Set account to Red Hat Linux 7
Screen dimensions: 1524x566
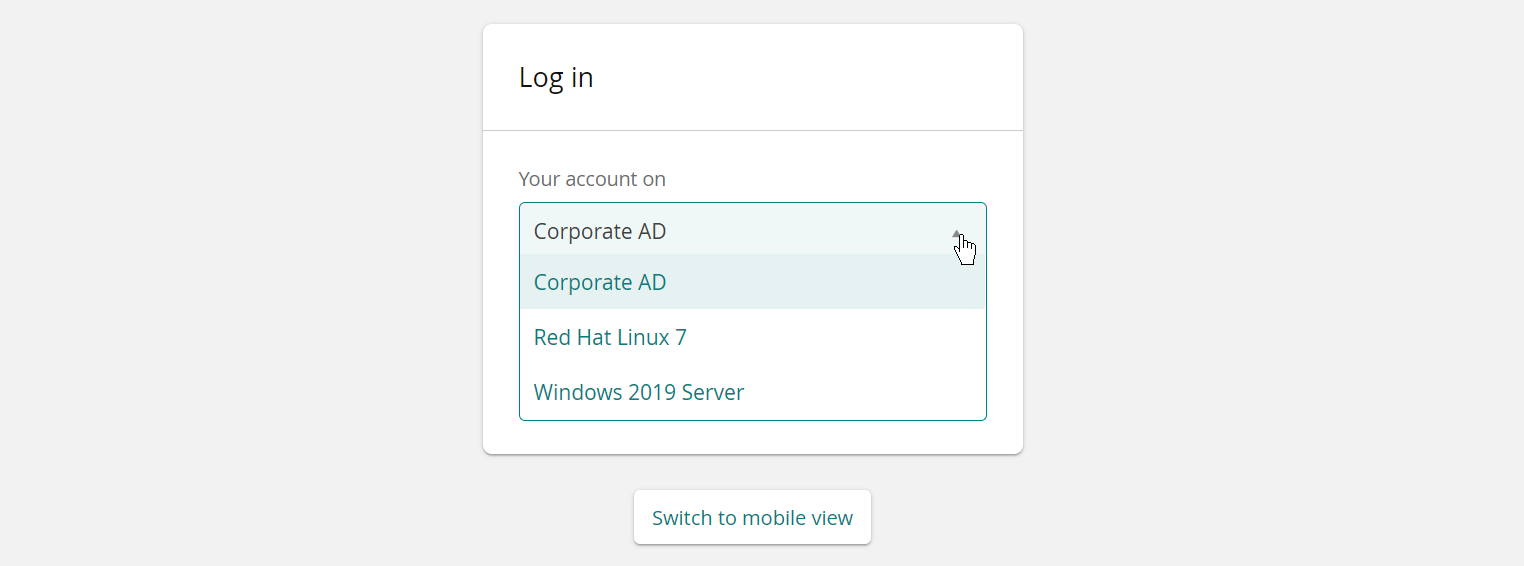610,337
